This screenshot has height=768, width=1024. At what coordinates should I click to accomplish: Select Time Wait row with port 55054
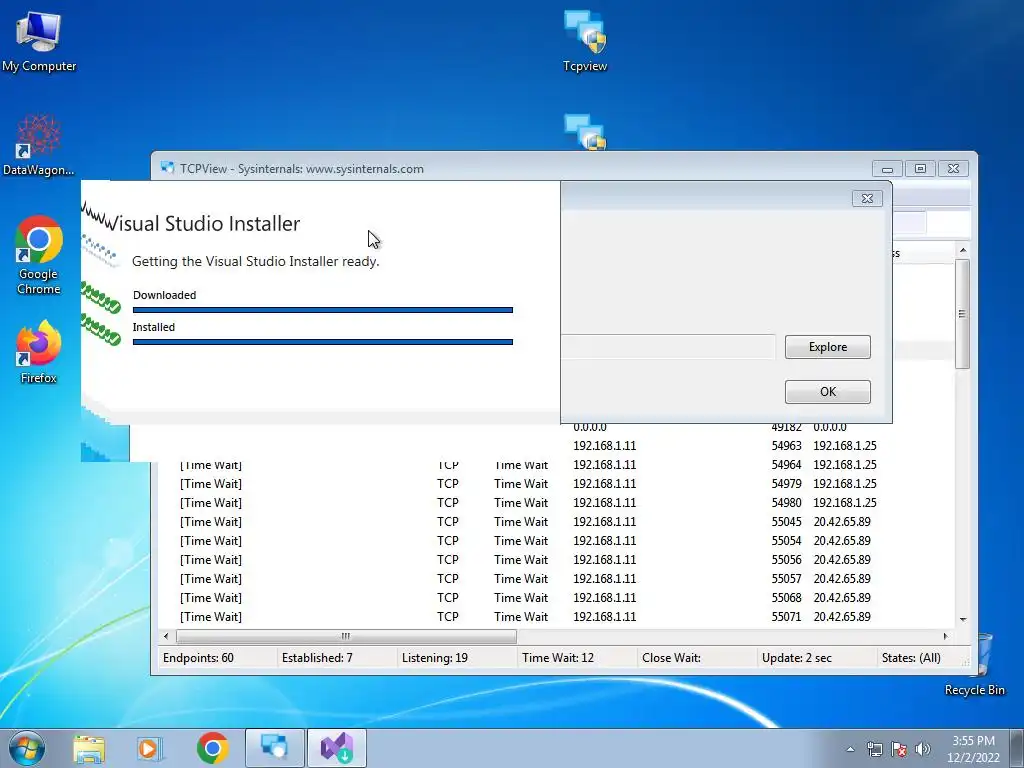click(556, 541)
